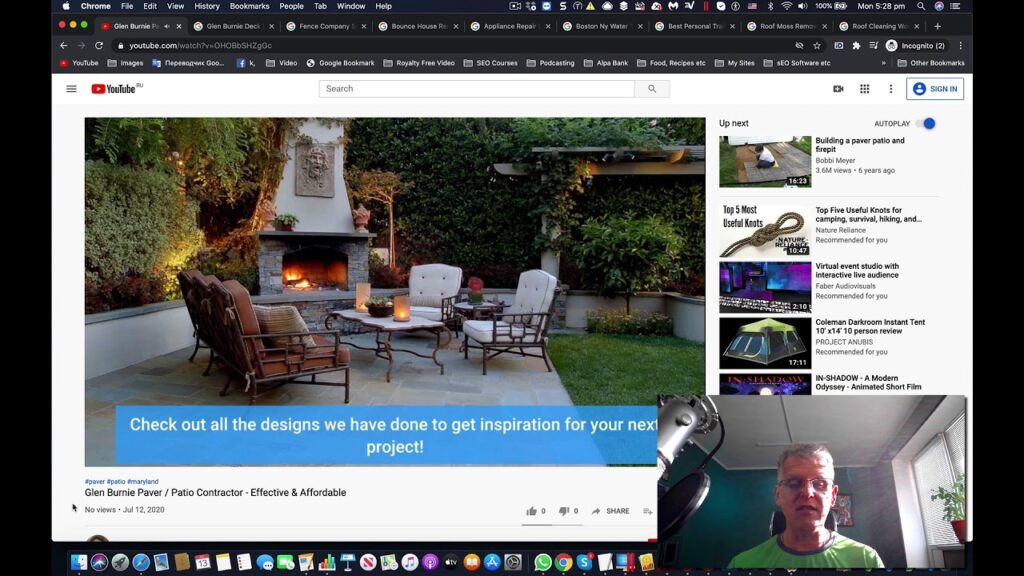Save video to playlist icon
Viewport: 1024px width, 576px height.
click(x=647, y=511)
